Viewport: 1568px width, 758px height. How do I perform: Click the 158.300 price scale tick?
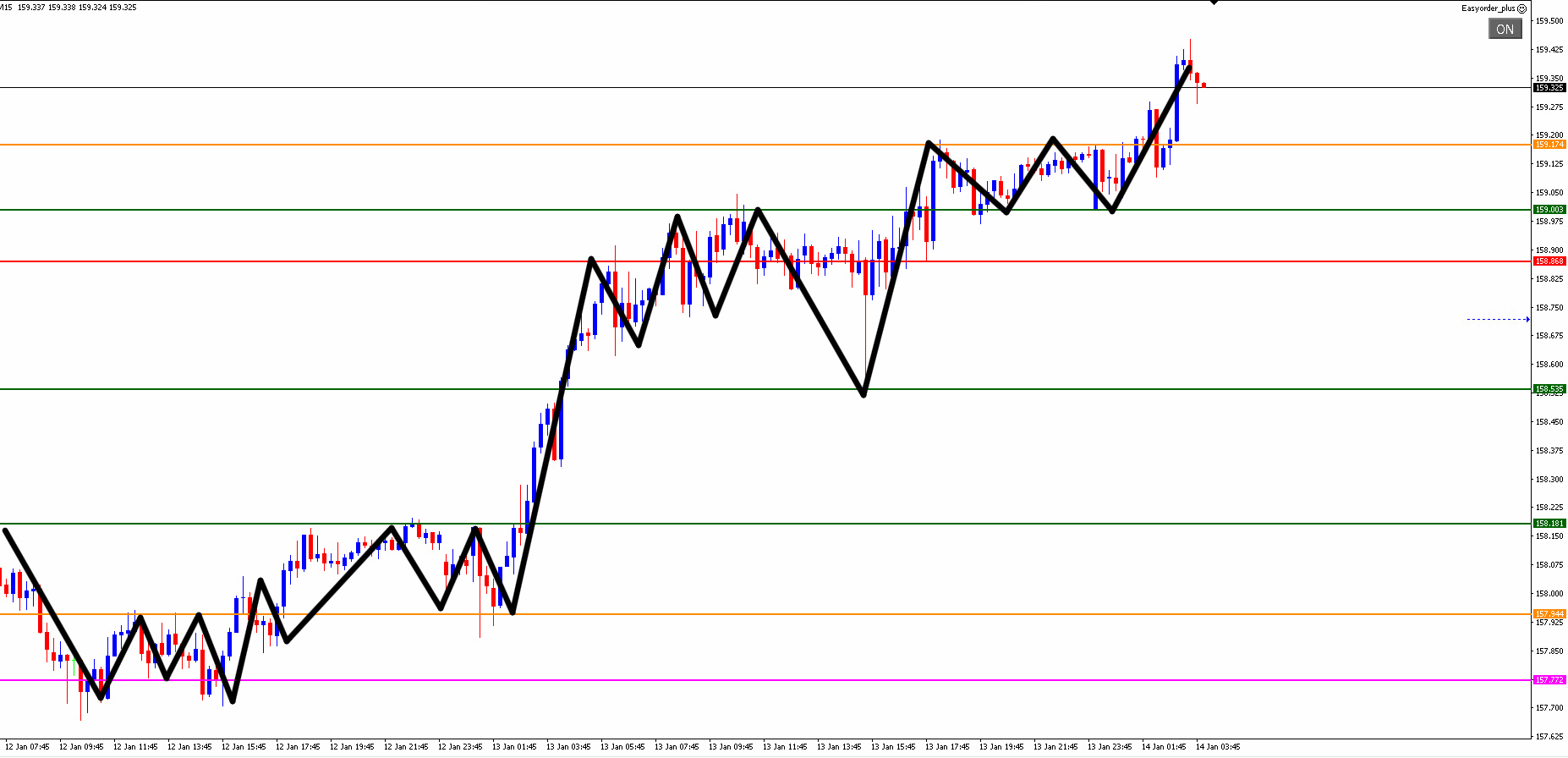[1549, 480]
